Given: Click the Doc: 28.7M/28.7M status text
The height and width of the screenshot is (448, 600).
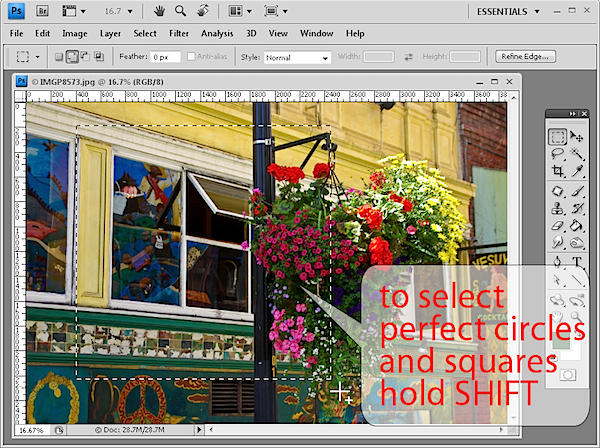Looking at the screenshot, I should [x=129, y=430].
